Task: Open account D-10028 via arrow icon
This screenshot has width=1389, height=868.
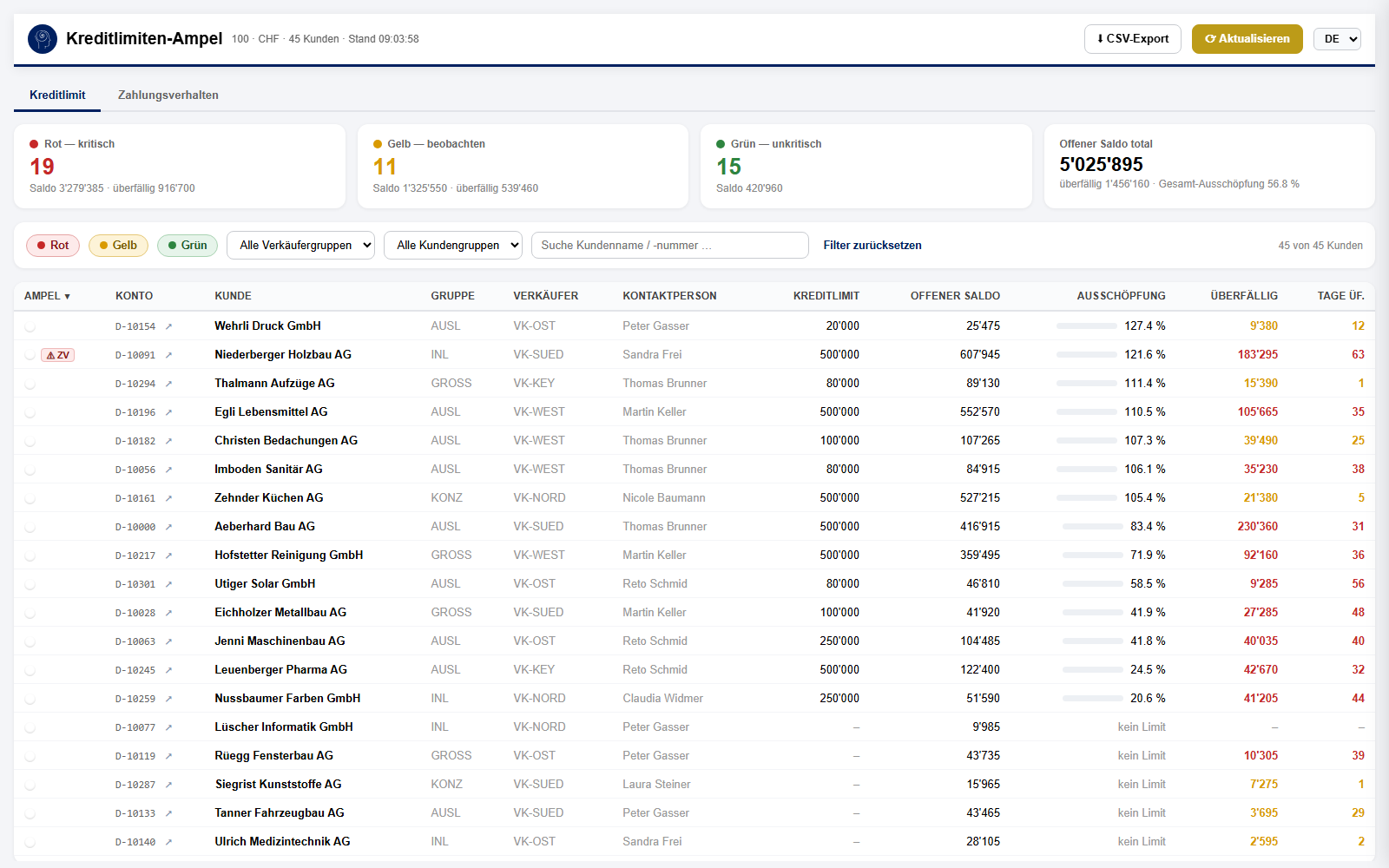Action: tap(168, 613)
